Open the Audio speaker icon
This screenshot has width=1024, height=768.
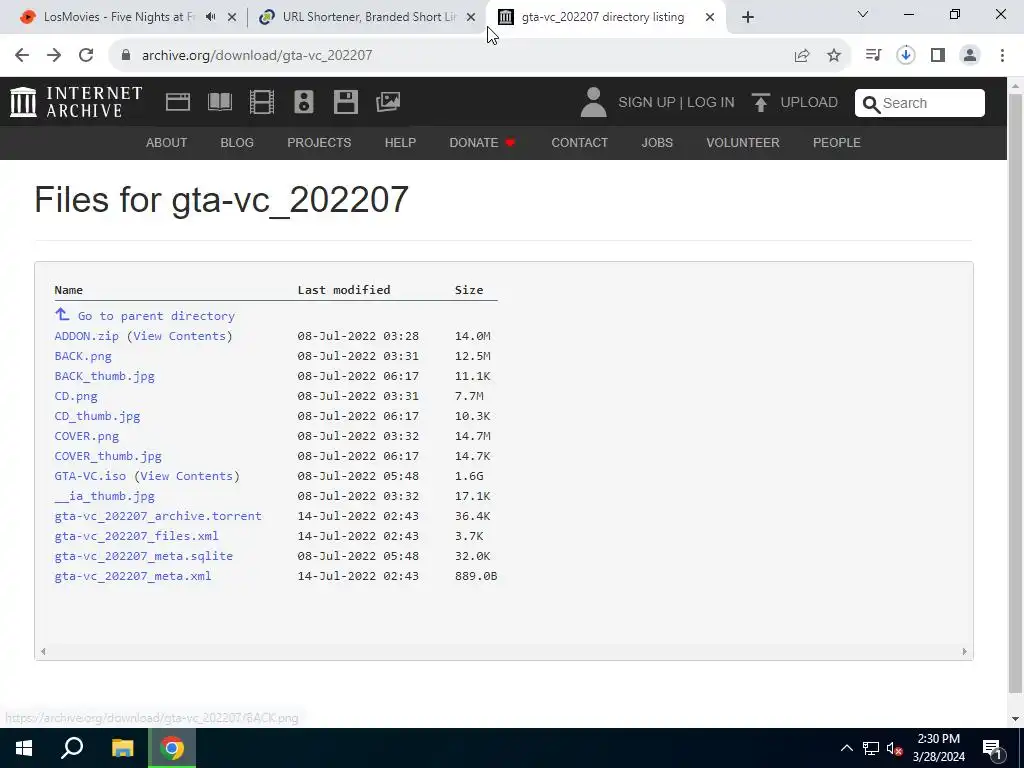[304, 102]
